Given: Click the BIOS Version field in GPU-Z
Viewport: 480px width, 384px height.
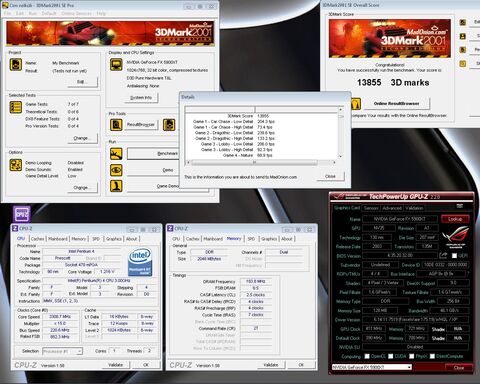Looking at the screenshot, I should [400, 256].
